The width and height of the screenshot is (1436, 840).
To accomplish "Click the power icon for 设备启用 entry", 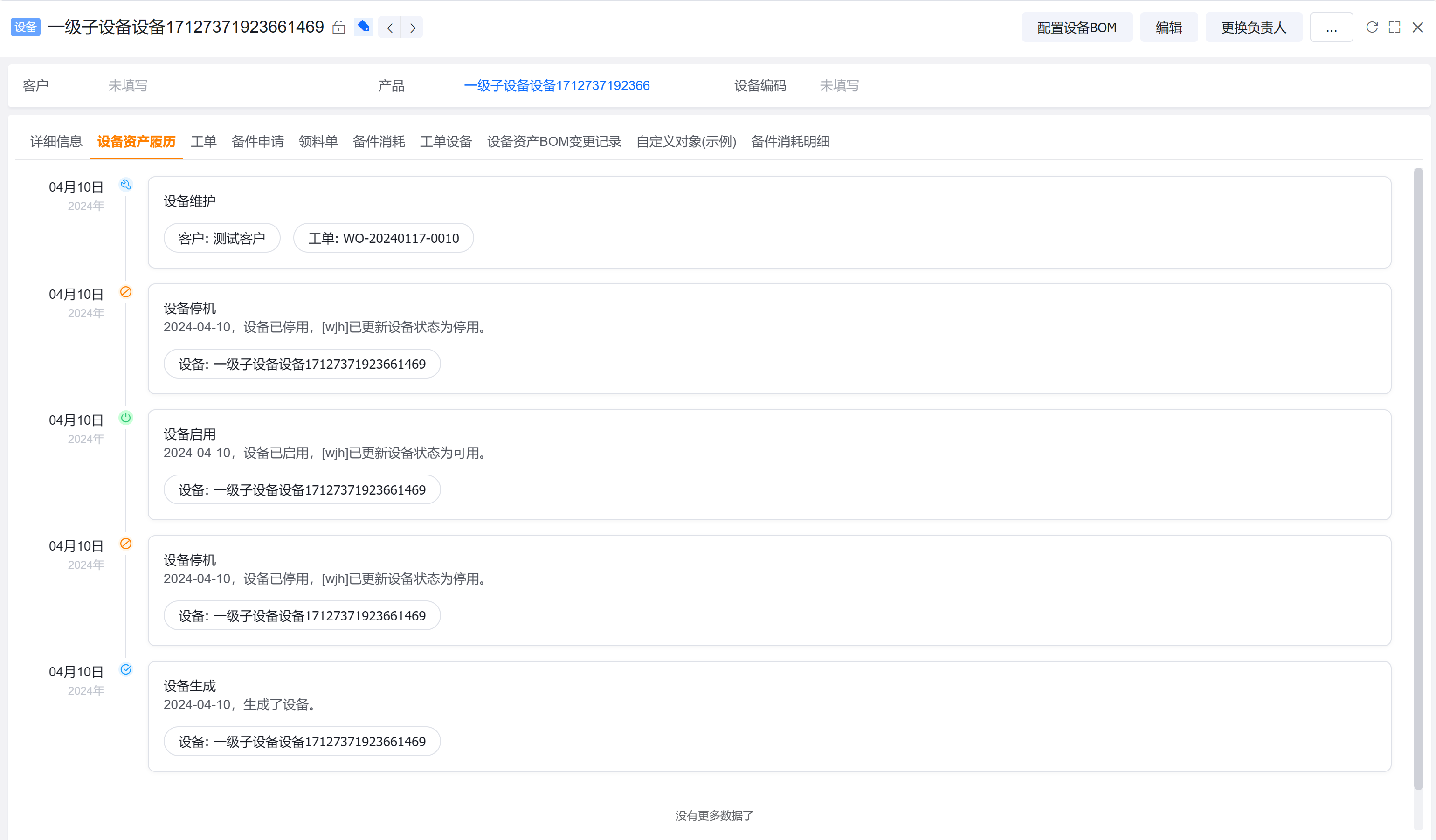I will [126, 418].
